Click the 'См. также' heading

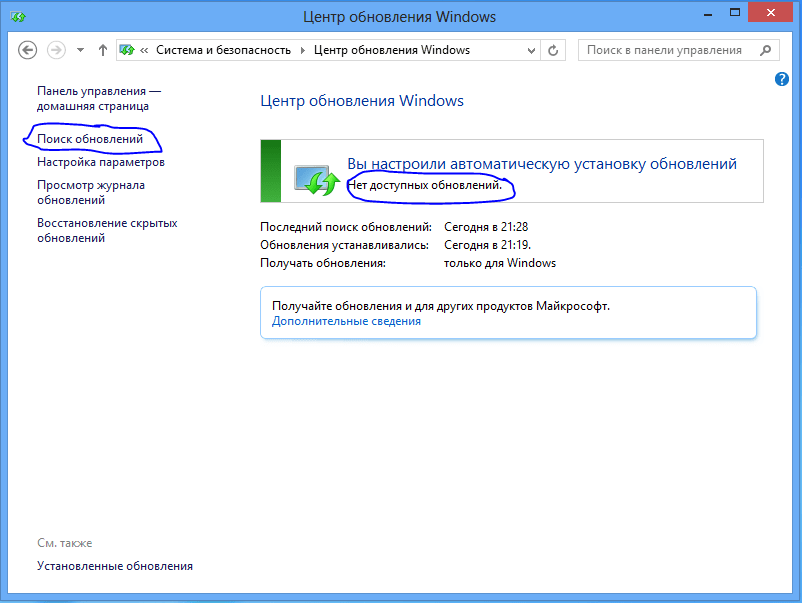tap(64, 543)
